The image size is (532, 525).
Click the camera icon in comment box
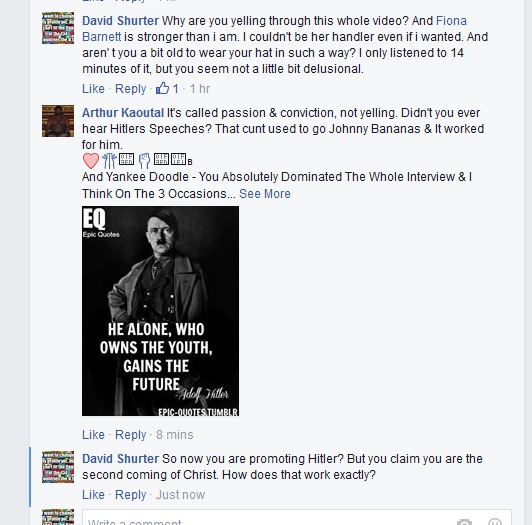(x=464, y=522)
